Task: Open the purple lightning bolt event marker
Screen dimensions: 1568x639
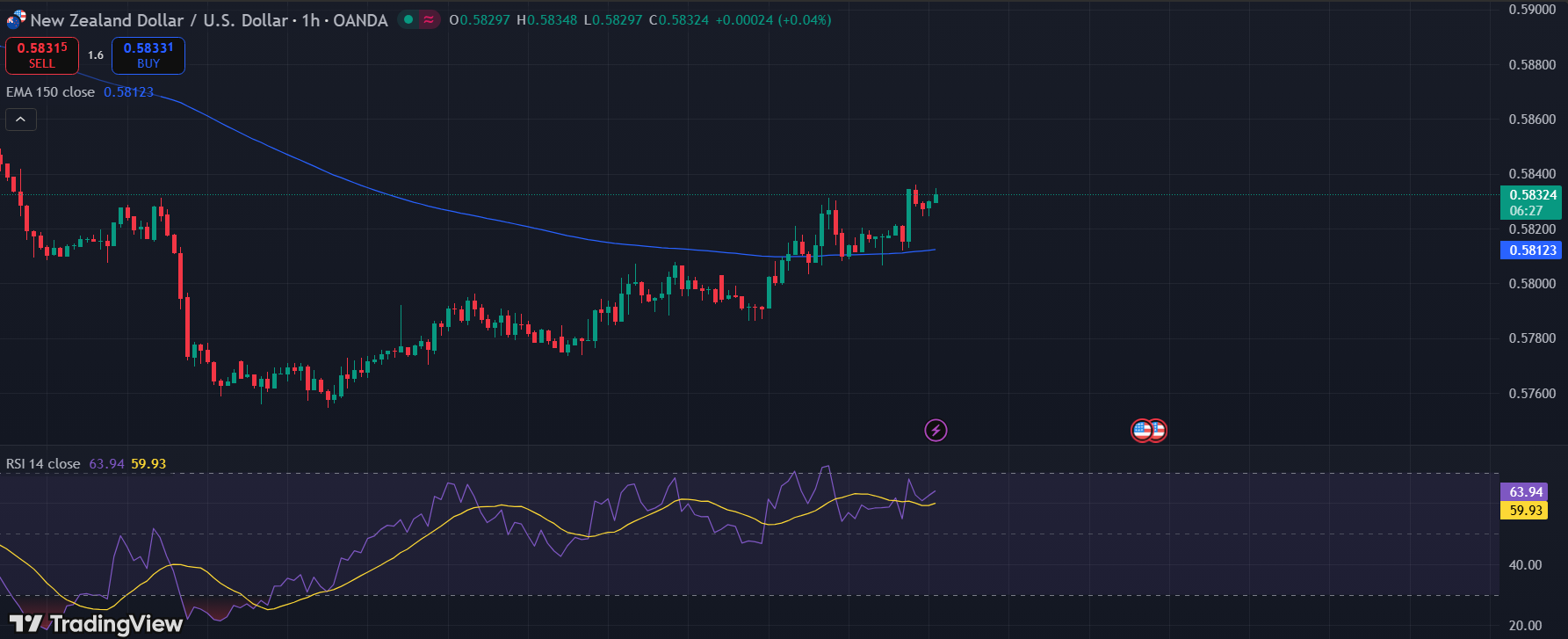Action: tap(936, 430)
